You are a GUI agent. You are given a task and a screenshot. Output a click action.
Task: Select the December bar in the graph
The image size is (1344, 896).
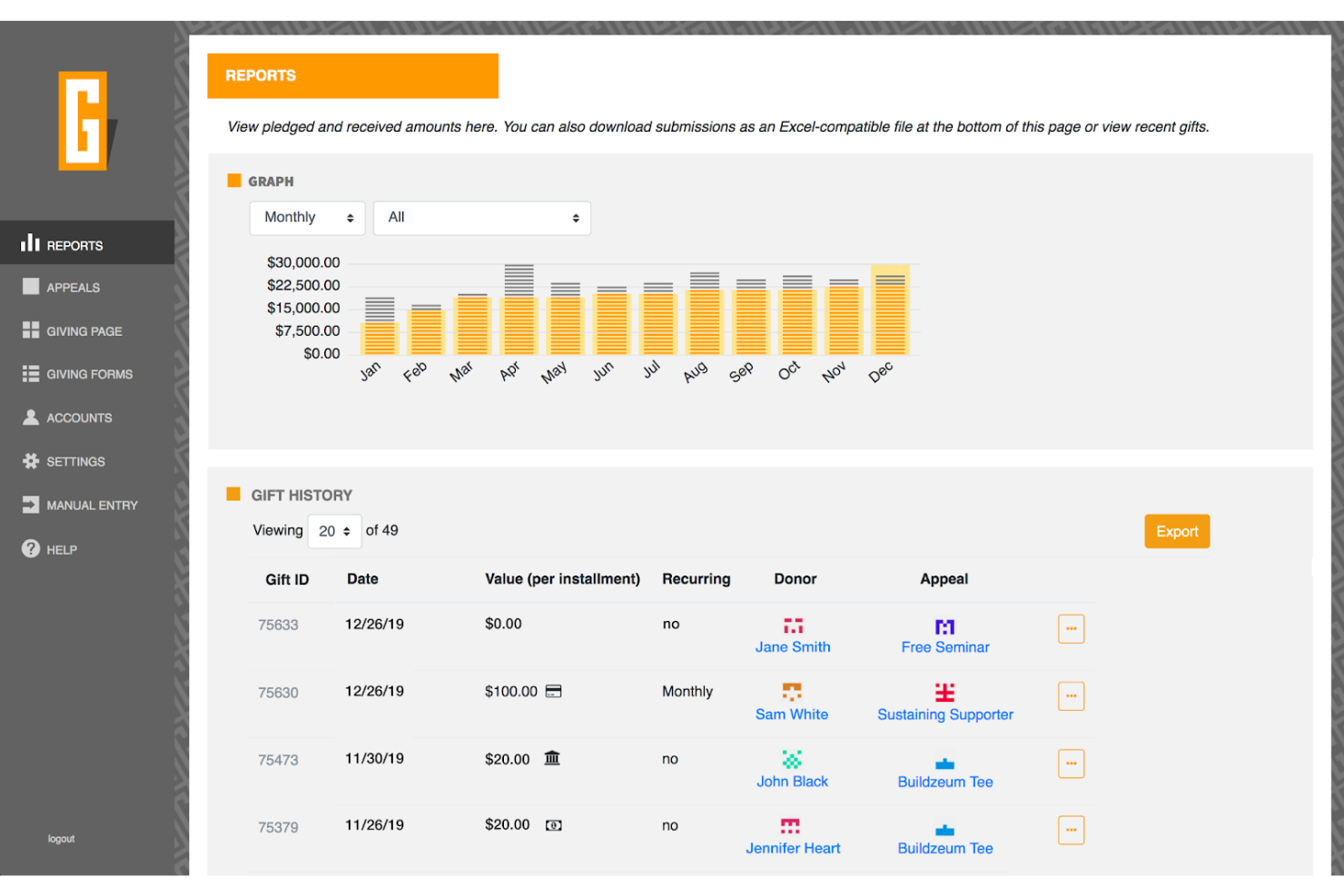(889, 309)
